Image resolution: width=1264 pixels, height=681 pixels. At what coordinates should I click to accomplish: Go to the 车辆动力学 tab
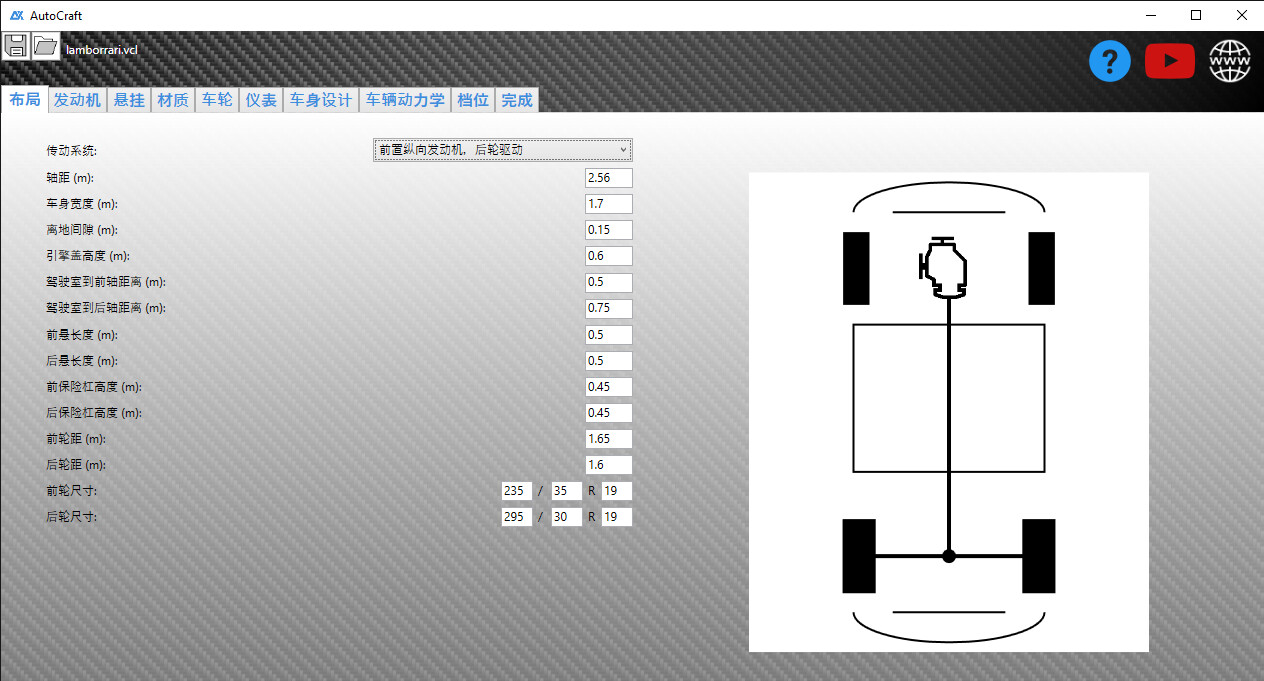(x=405, y=100)
